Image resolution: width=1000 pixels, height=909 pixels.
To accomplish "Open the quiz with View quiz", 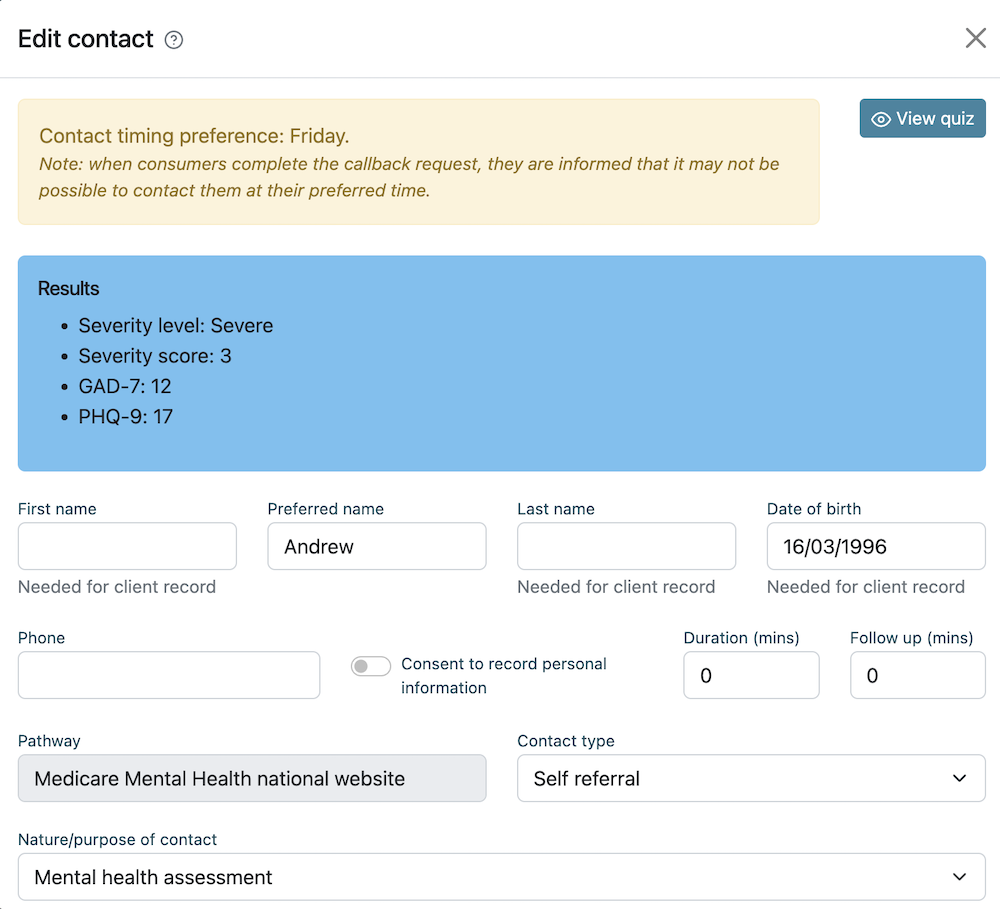I will point(922,118).
